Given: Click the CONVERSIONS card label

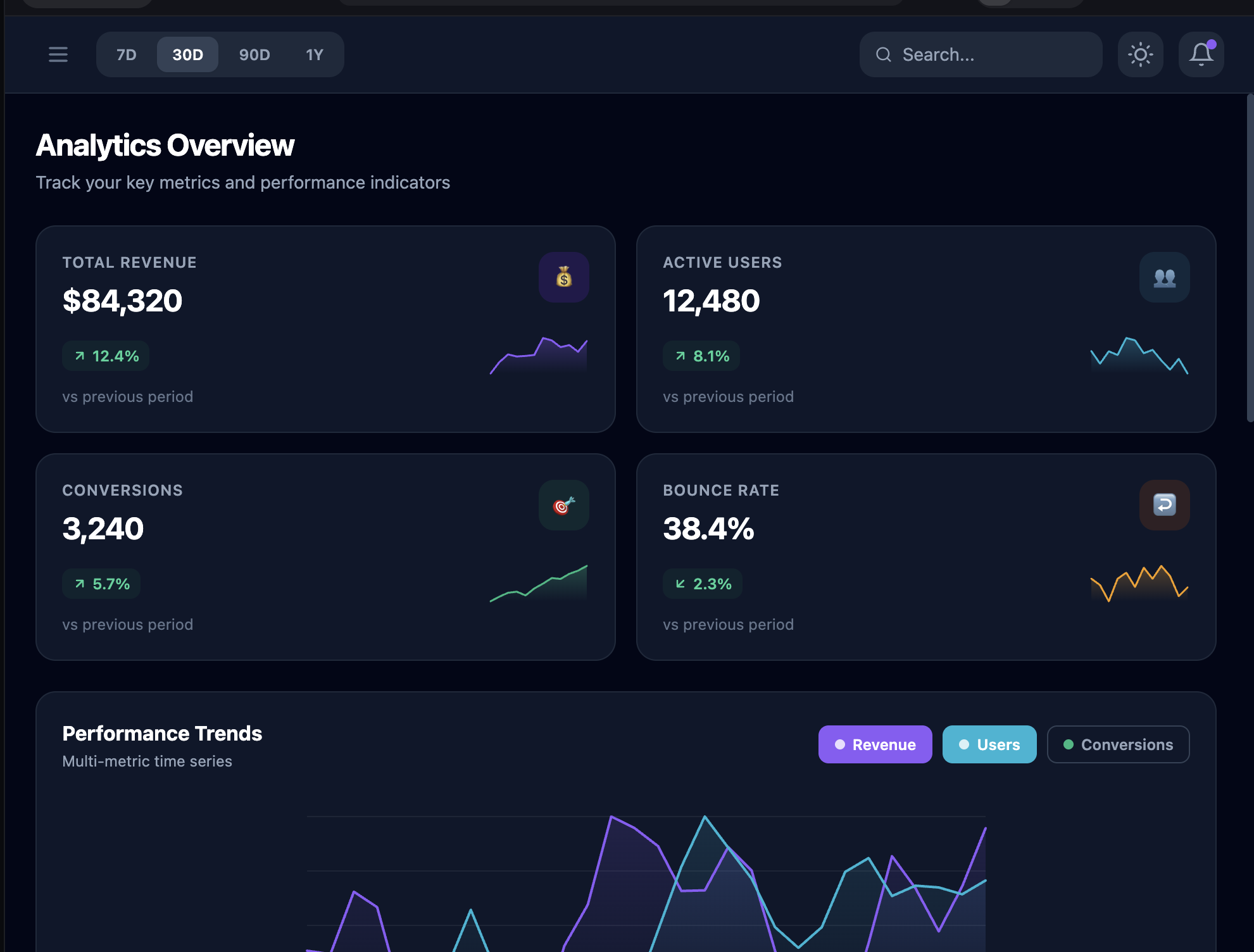Looking at the screenshot, I should tap(122, 491).
